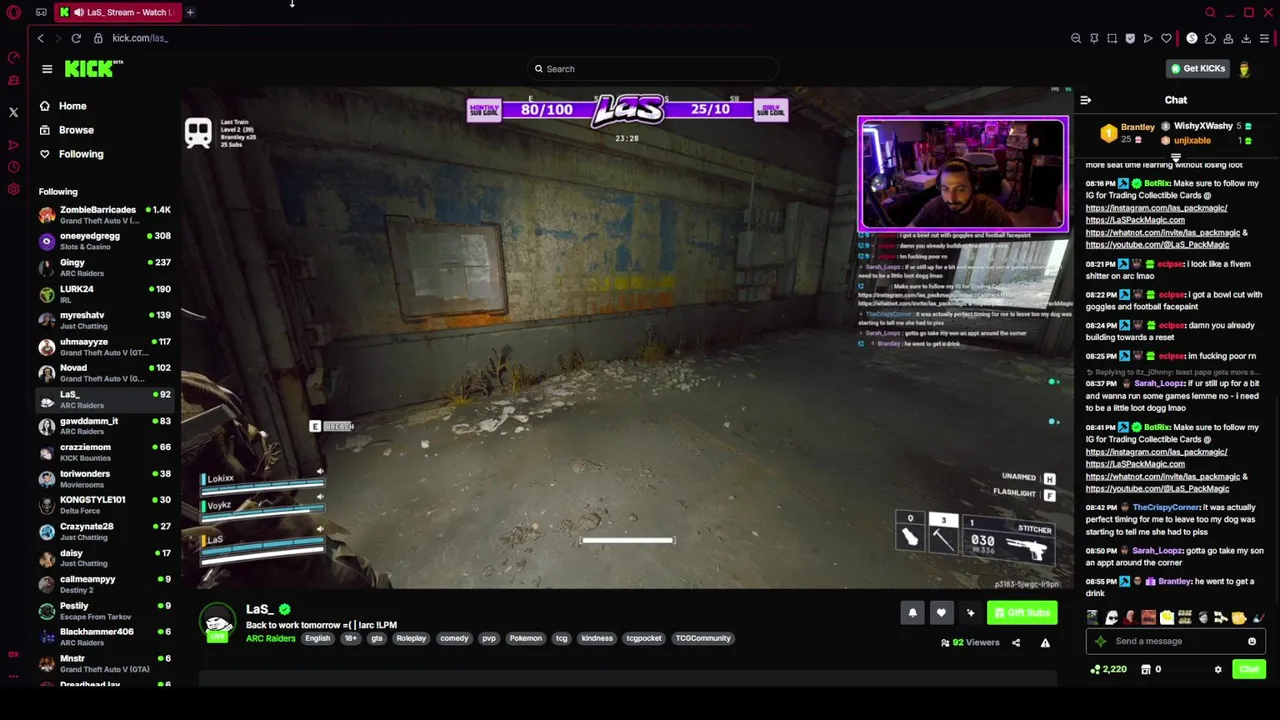Open the shop icon showing 0
The width and height of the screenshot is (1280, 720).
pos(1151,670)
